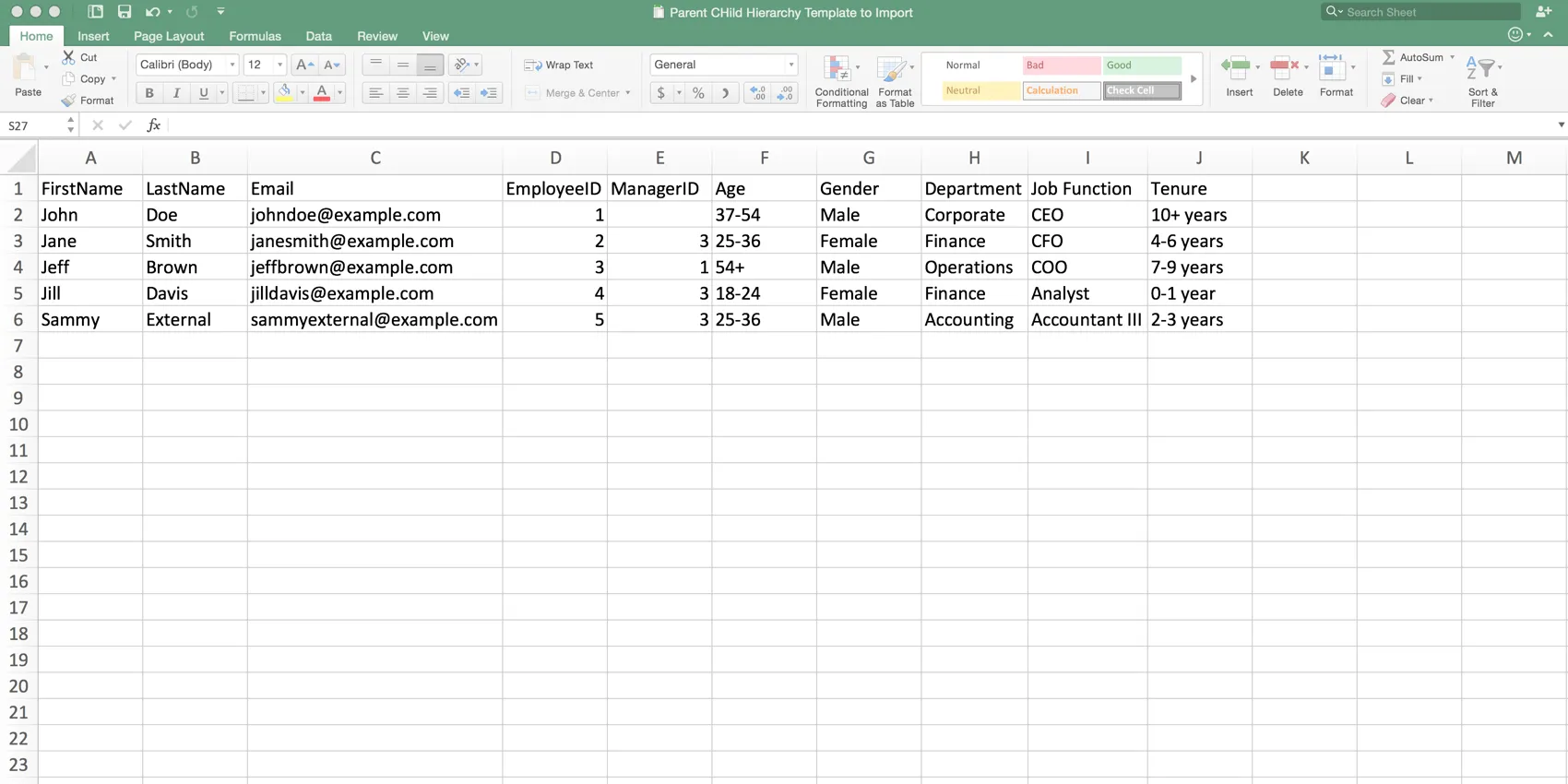Toggle bold formatting

tap(149, 93)
